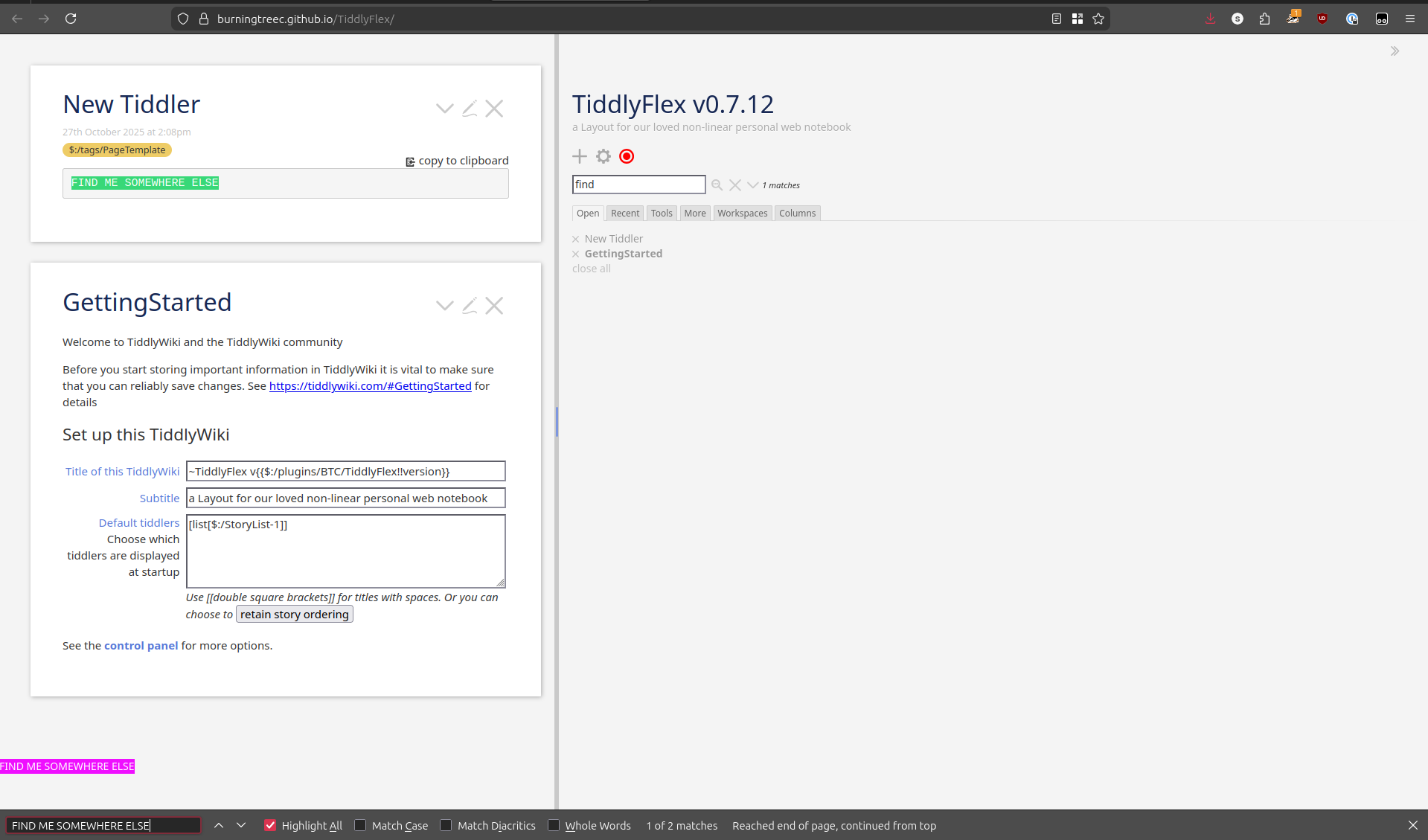Clear the sidebar search field
Screen dimensions: 1428x840
click(x=735, y=185)
